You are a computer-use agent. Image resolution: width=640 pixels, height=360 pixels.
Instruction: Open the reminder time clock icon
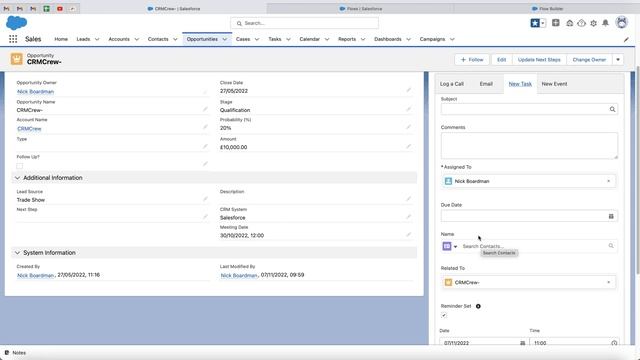(x=614, y=343)
